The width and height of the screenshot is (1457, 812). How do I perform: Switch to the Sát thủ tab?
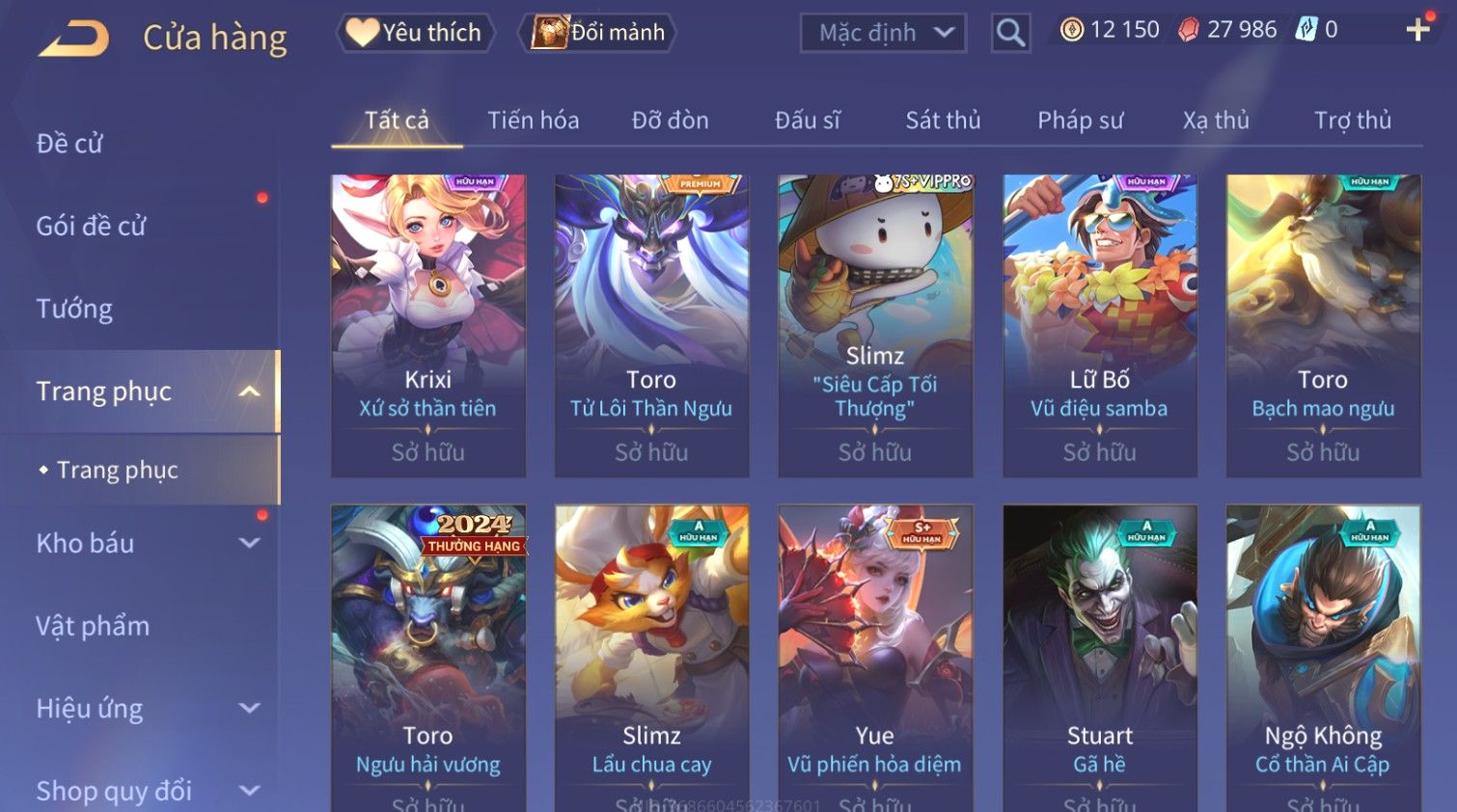tap(943, 121)
